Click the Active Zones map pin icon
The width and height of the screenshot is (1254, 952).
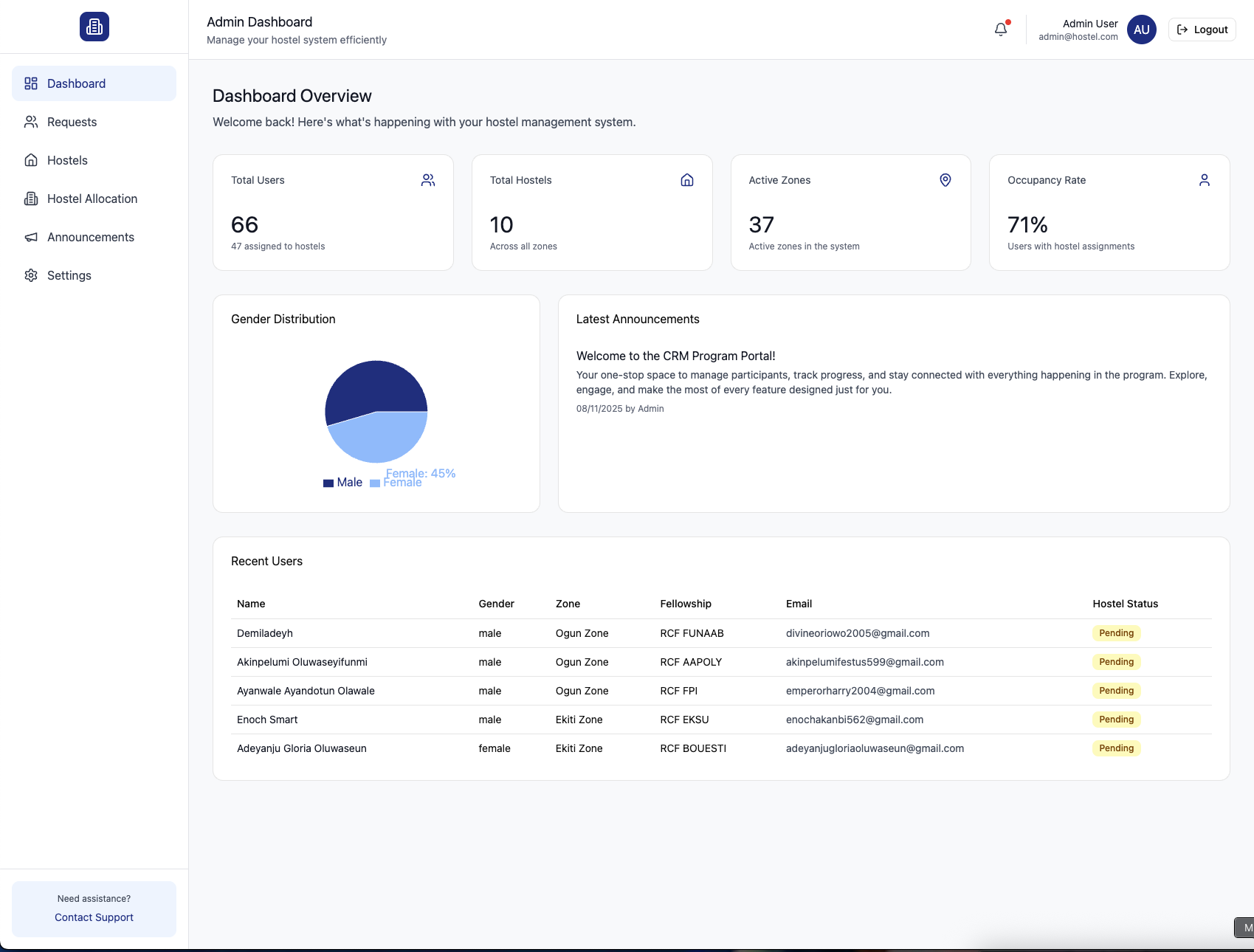click(x=945, y=180)
